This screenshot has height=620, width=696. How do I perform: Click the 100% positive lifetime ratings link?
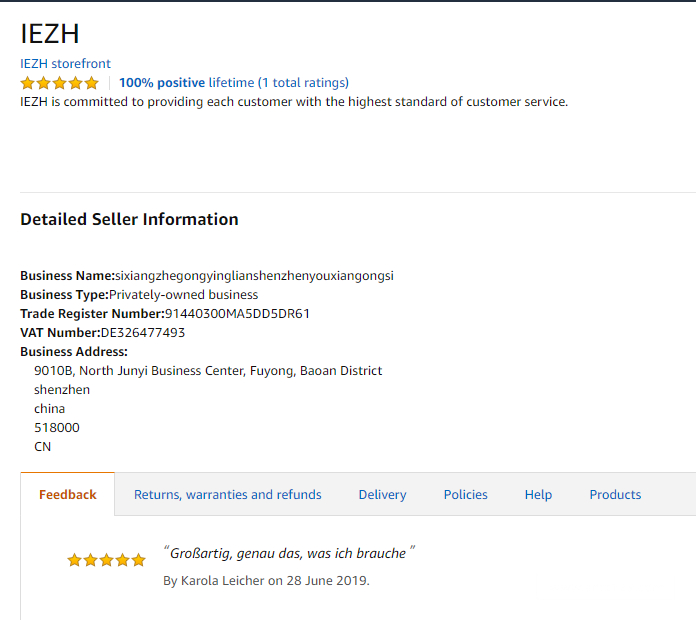tap(233, 82)
